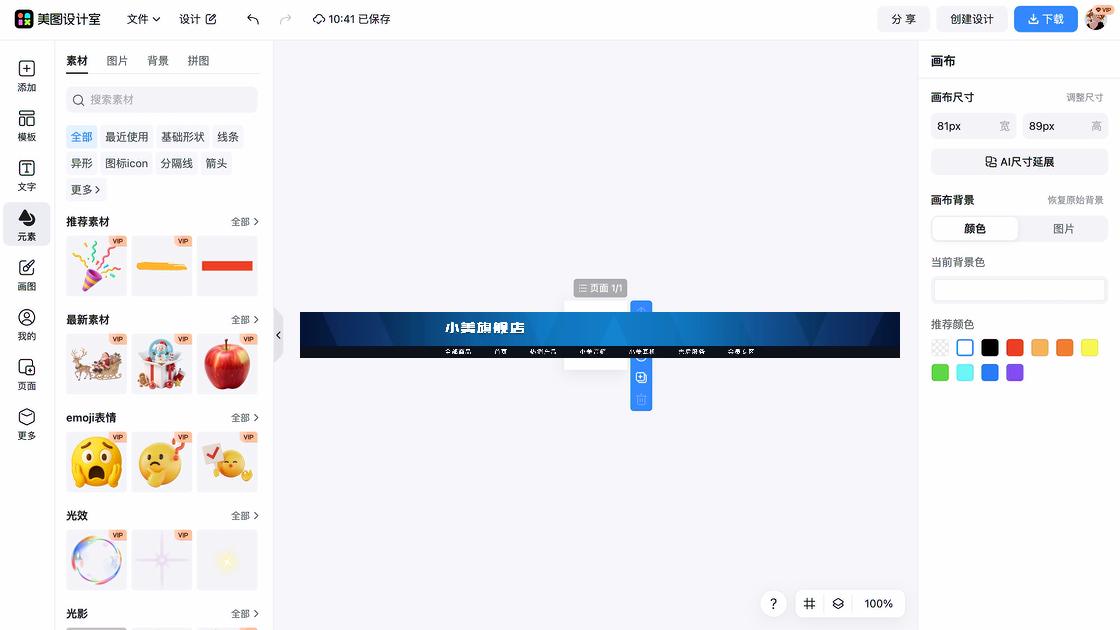Switch background mode to 图片

click(x=1063, y=229)
